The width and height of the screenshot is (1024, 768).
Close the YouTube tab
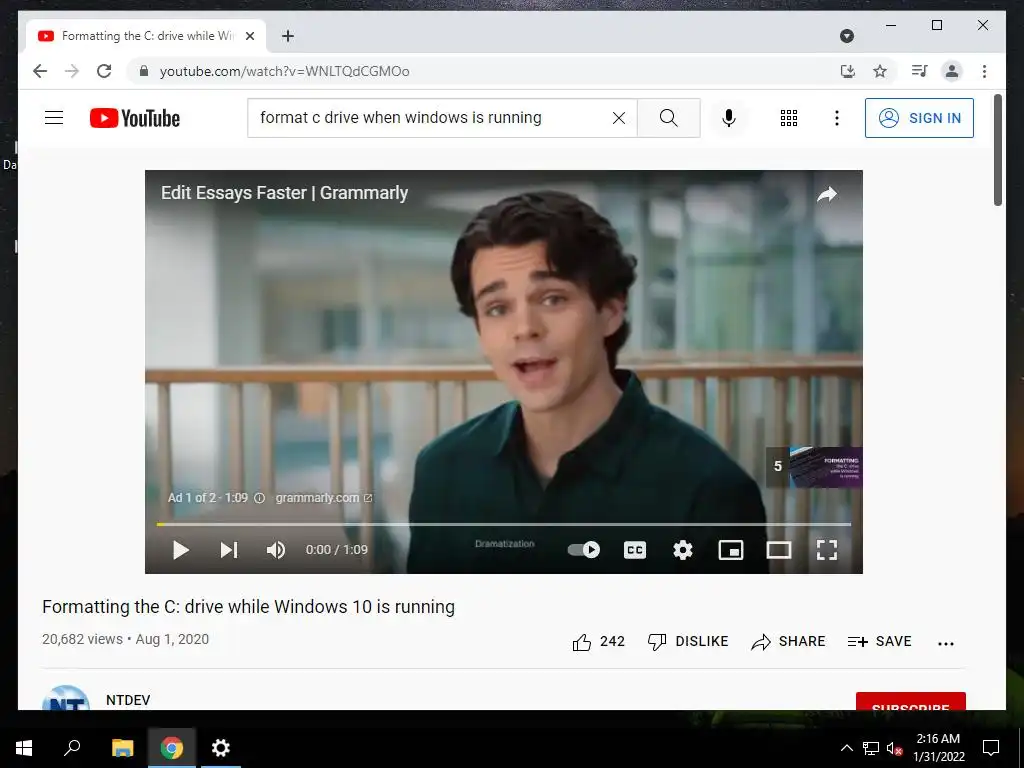click(x=249, y=36)
